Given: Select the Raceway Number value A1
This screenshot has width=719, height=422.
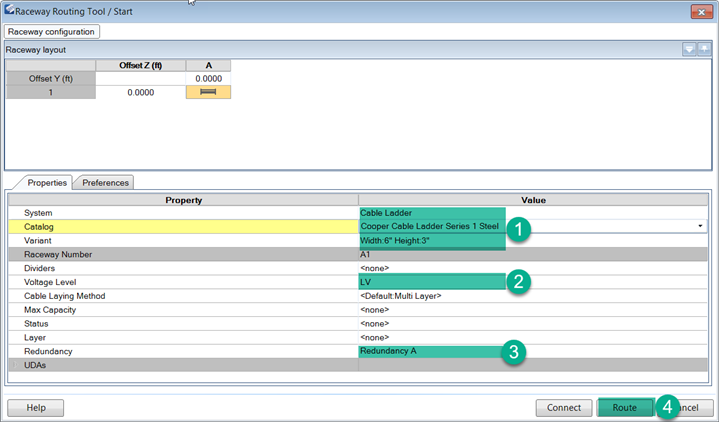Looking at the screenshot, I should 365,254.
